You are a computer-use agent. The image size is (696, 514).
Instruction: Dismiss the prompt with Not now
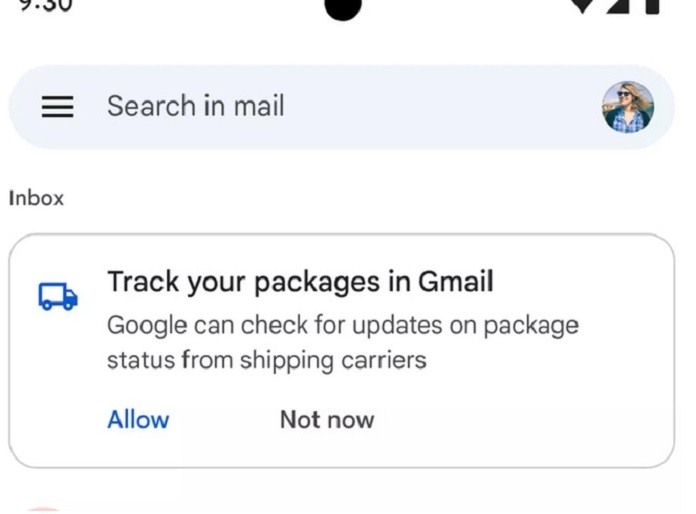[x=327, y=419]
